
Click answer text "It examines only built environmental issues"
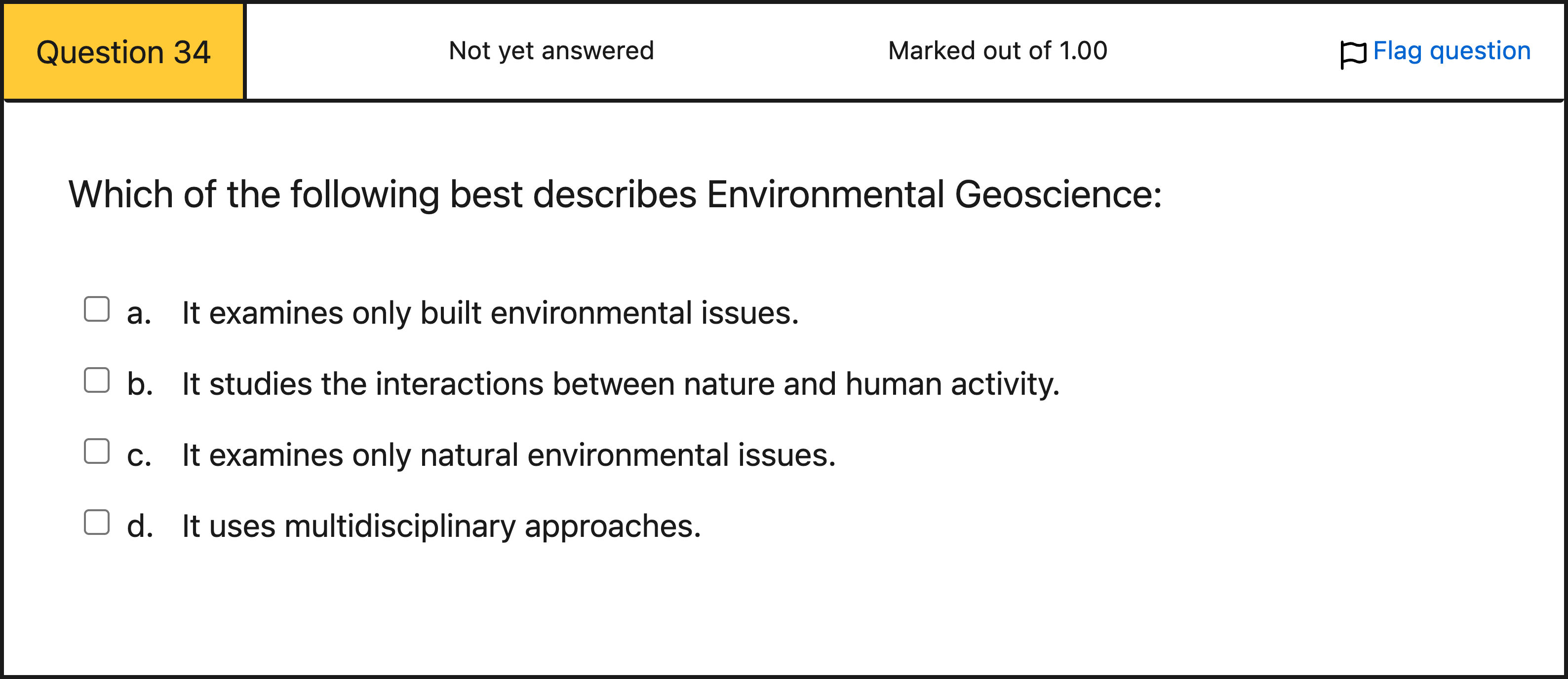[x=490, y=313]
